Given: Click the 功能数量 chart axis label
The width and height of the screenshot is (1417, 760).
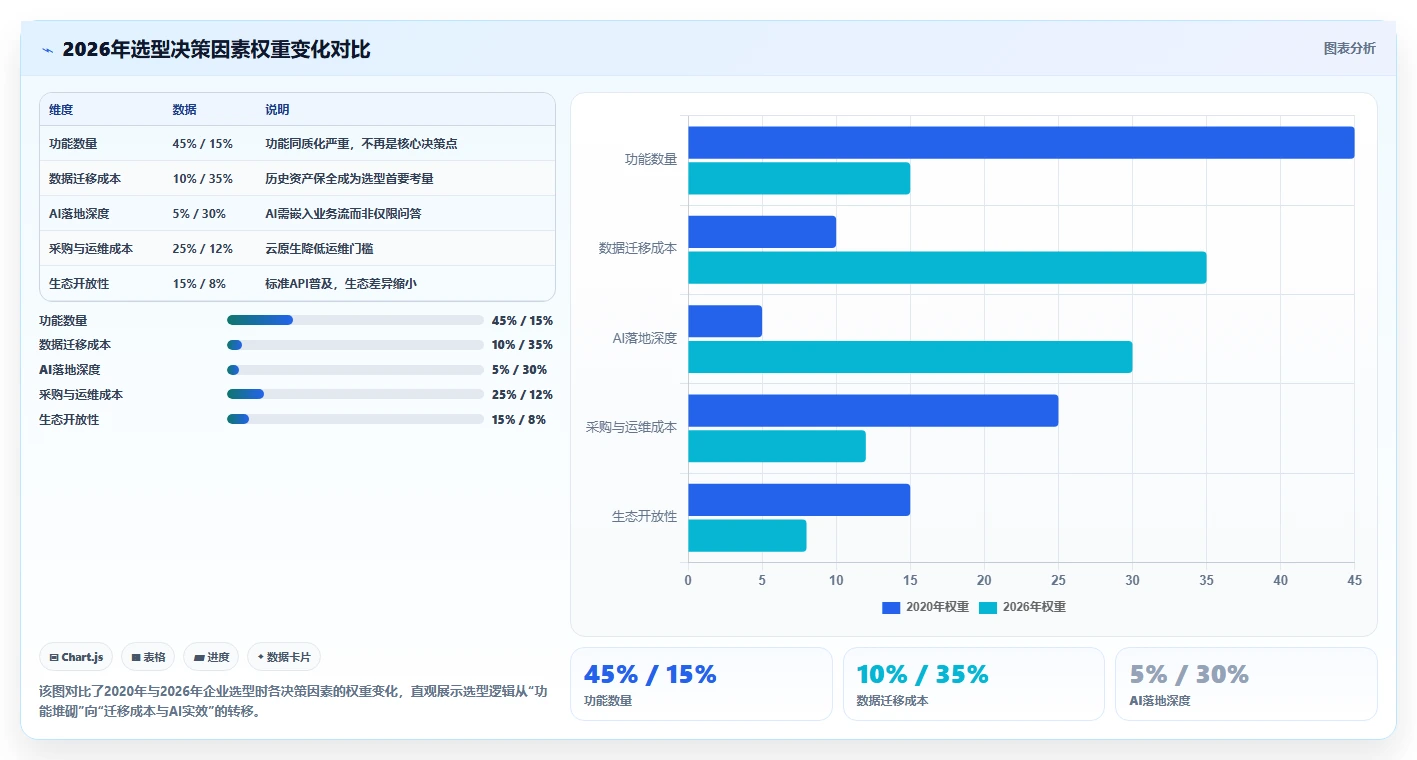Looking at the screenshot, I should point(651,160).
